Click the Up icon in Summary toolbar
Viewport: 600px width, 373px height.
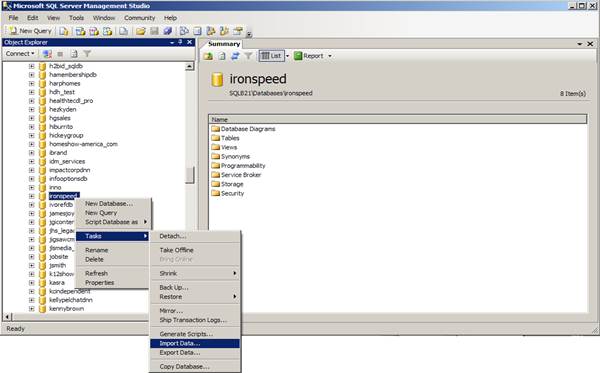pyautogui.click(x=208, y=56)
